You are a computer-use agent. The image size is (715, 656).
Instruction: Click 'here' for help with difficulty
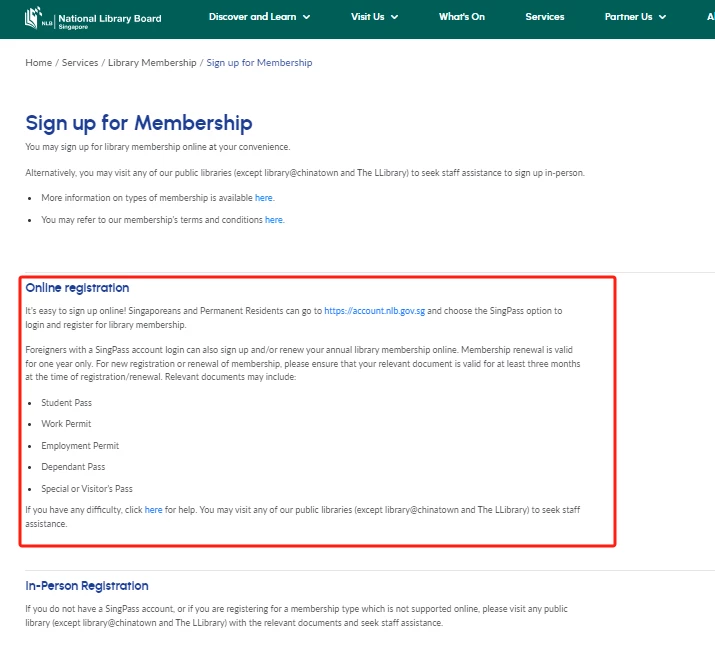click(153, 510)
